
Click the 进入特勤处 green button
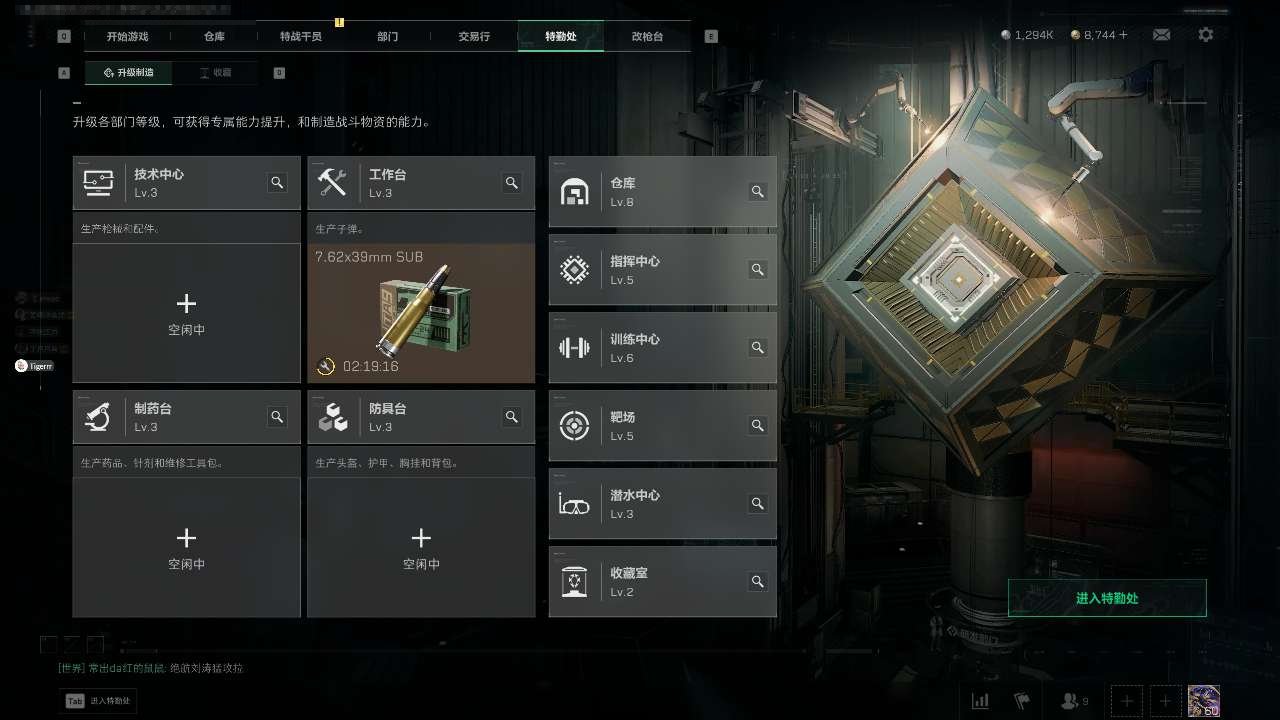click(1107, 598)
